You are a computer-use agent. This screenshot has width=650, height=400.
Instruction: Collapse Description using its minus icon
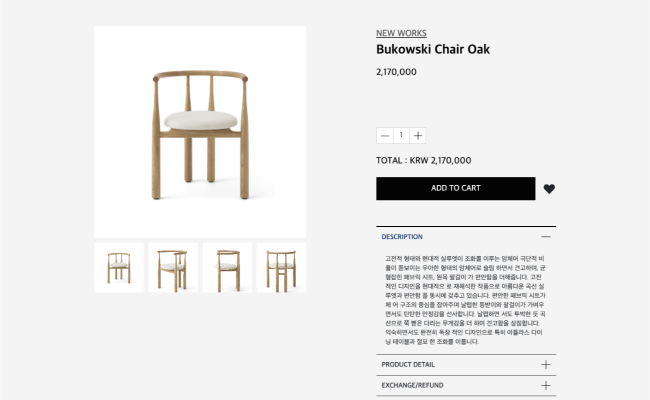[x=546, y=237]
